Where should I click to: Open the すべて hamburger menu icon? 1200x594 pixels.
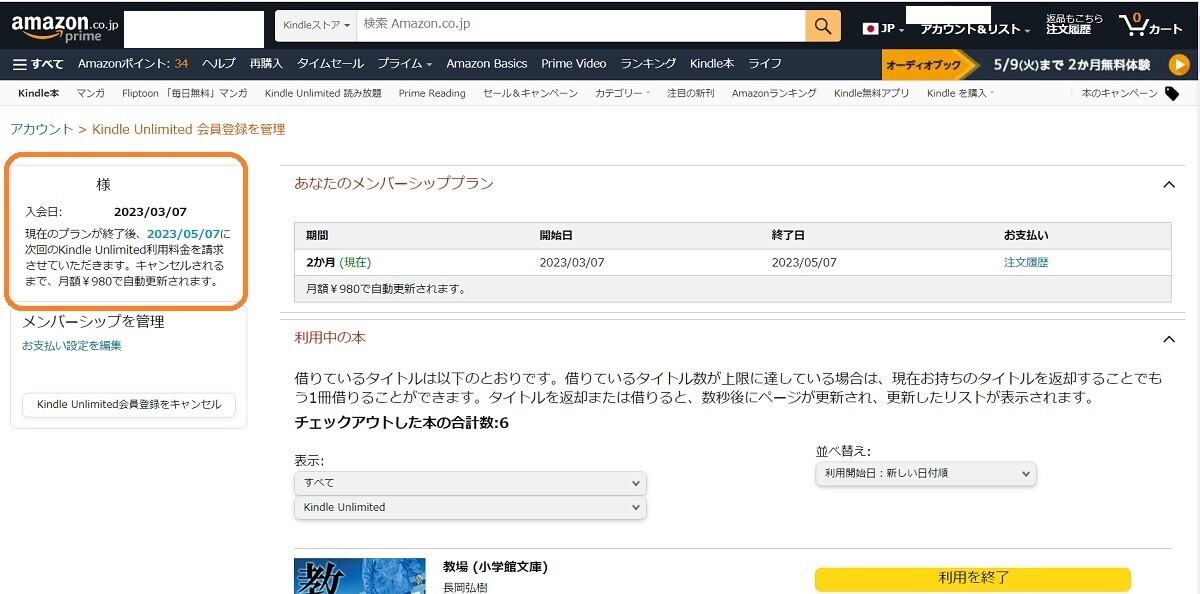pyautogui.click(x=20, y=63)
